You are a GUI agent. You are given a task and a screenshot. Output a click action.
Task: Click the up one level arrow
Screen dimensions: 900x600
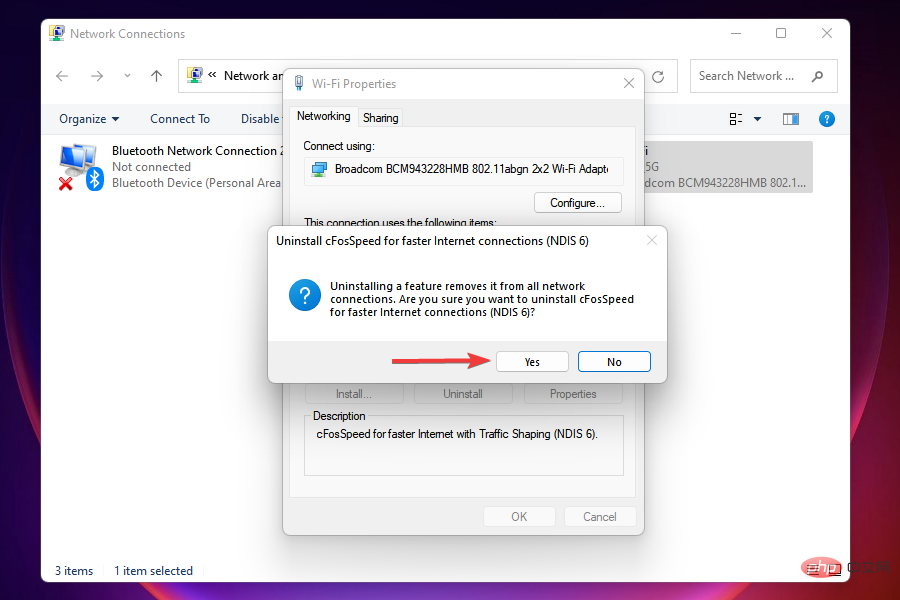click(x=156, y=76)
